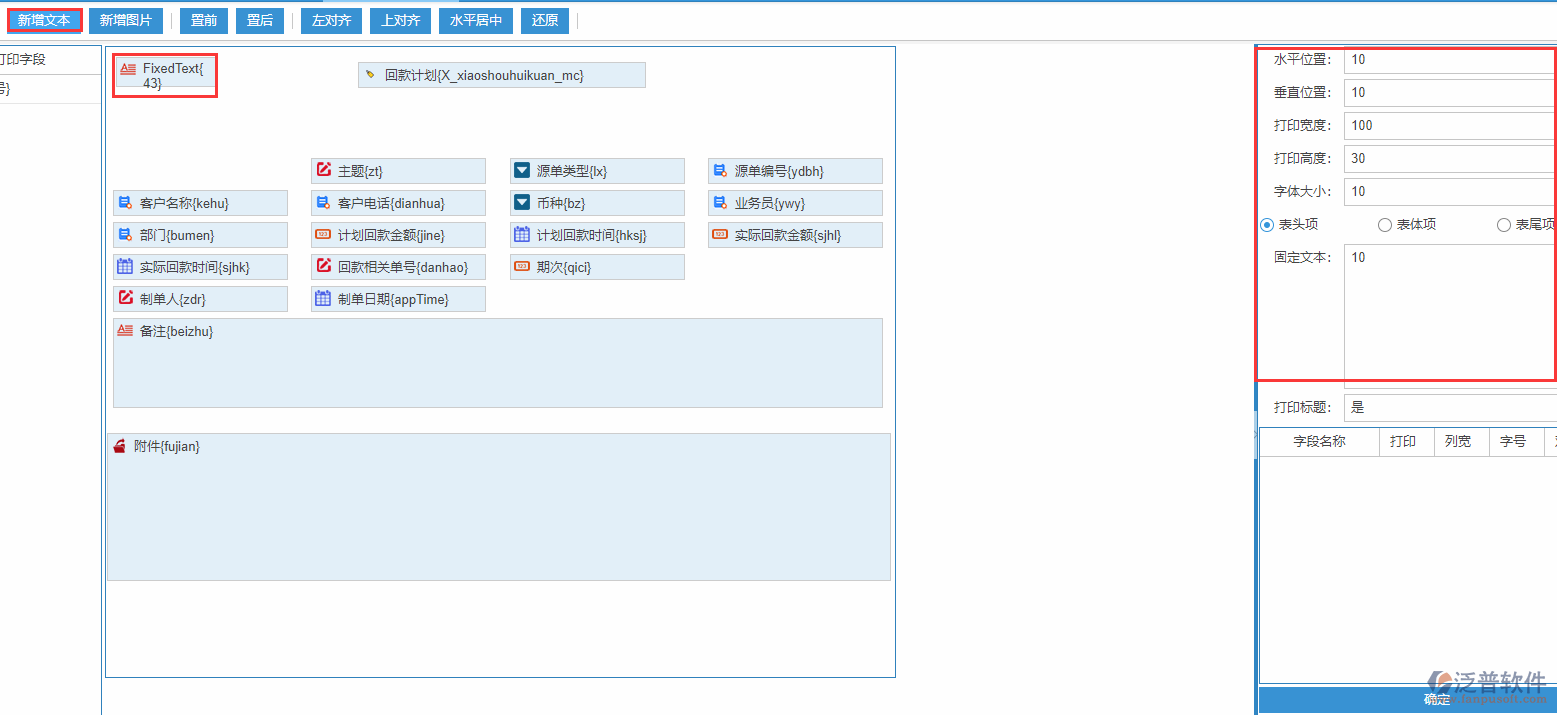Click the 字体大小 input field
Screen dimensions: 1557x715
[x=1450, y=192]
